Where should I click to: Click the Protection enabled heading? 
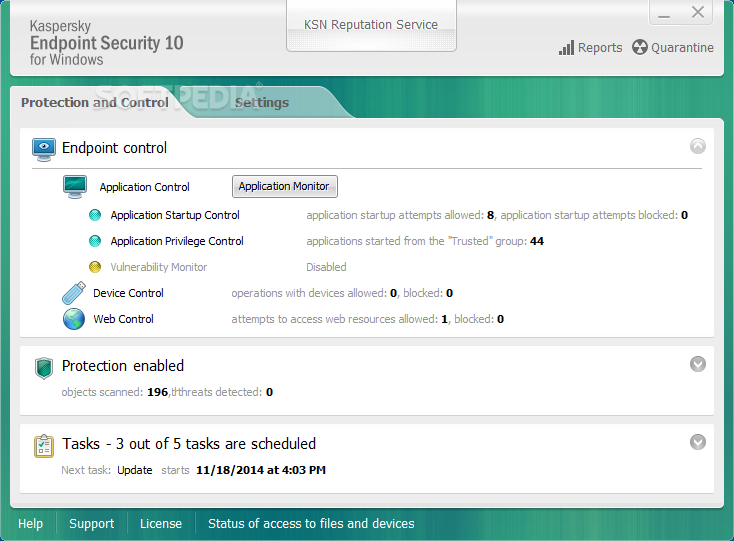(x=123, y=366)
